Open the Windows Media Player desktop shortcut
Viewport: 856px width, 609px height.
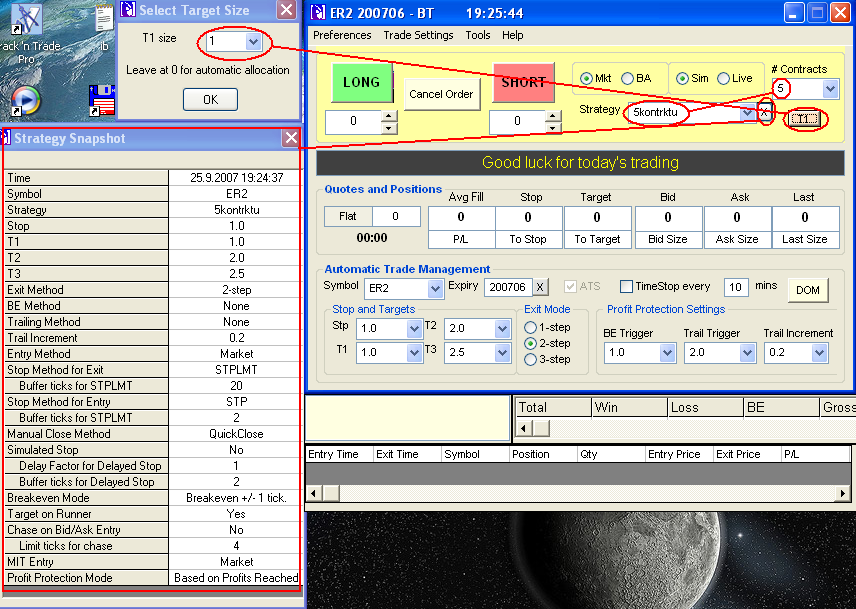[x=24, y=100]
